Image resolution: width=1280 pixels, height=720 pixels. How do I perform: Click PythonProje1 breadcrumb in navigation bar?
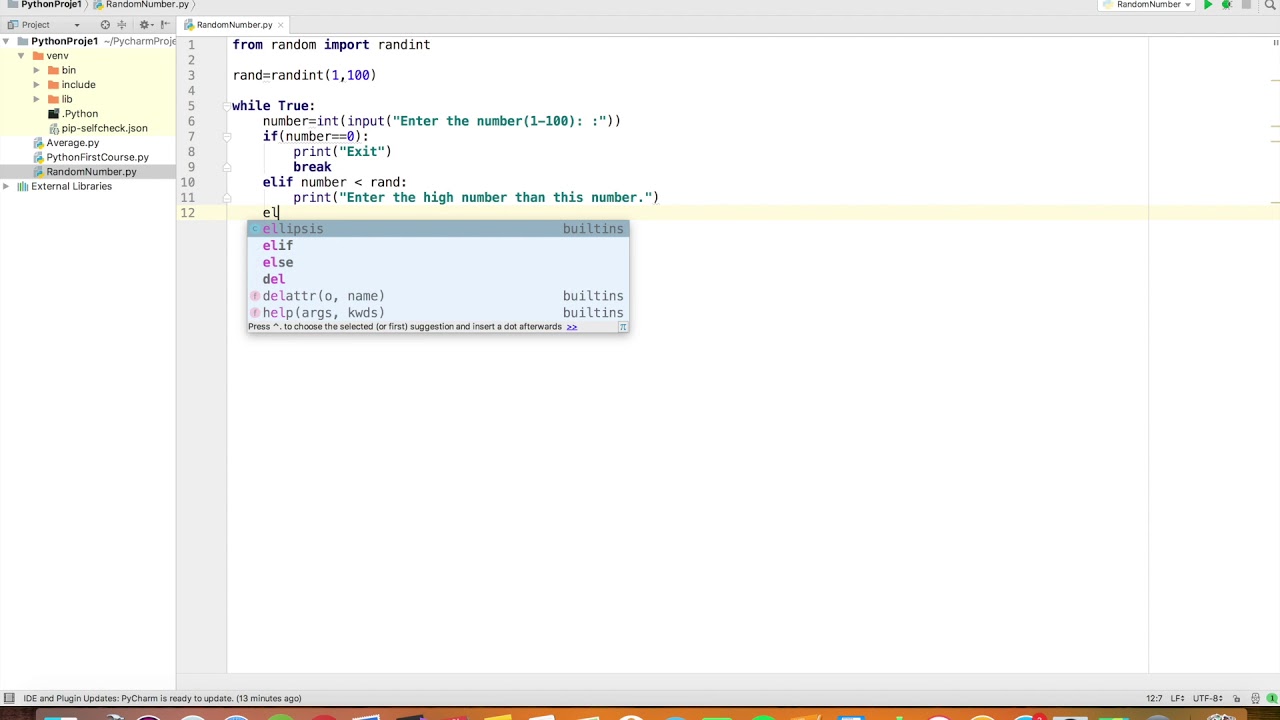tap(44, 4)
